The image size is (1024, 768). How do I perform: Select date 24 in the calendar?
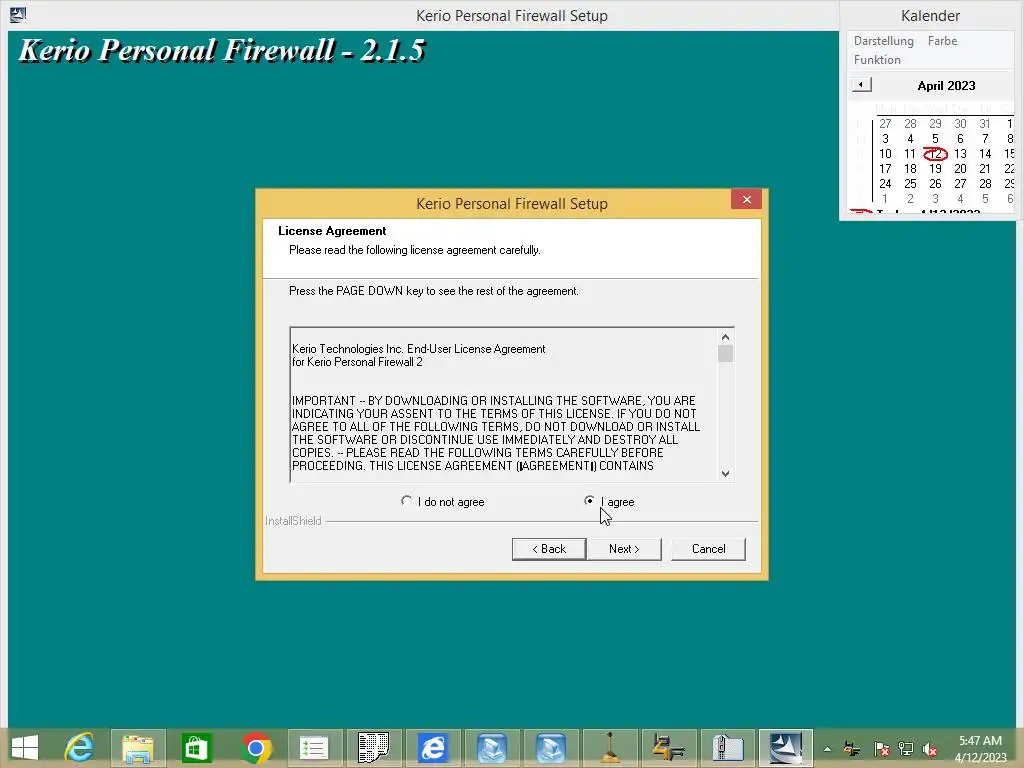(x=885, y=184)
